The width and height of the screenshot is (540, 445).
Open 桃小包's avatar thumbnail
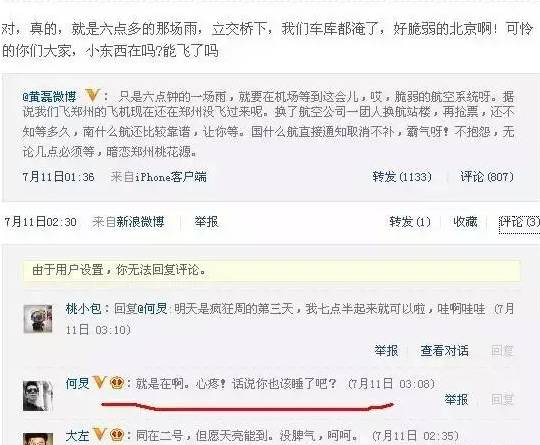tap(38, 319)
